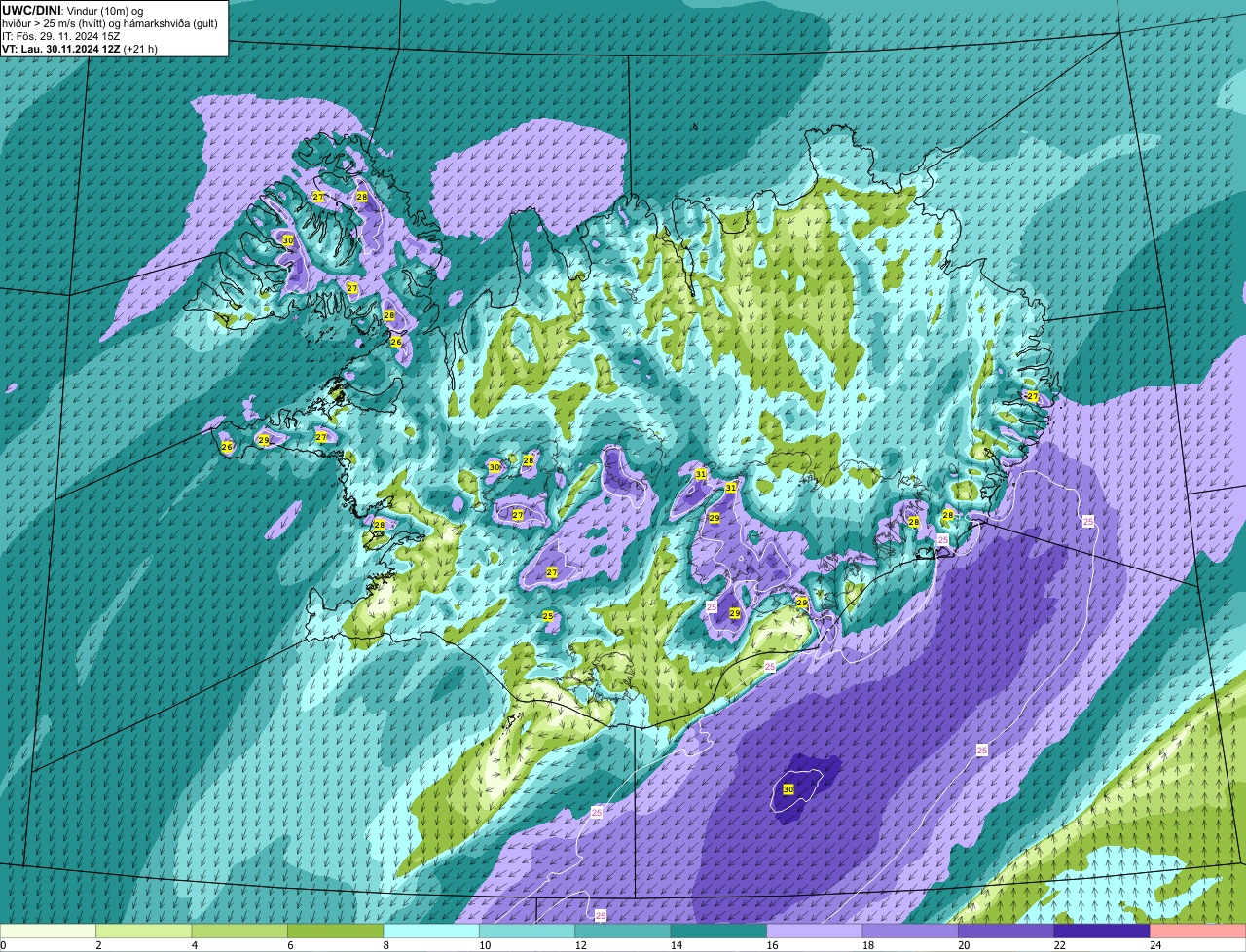
Task: Click the 8–10 m/s light cyan legend swatch
Action: tap(432, 931)
